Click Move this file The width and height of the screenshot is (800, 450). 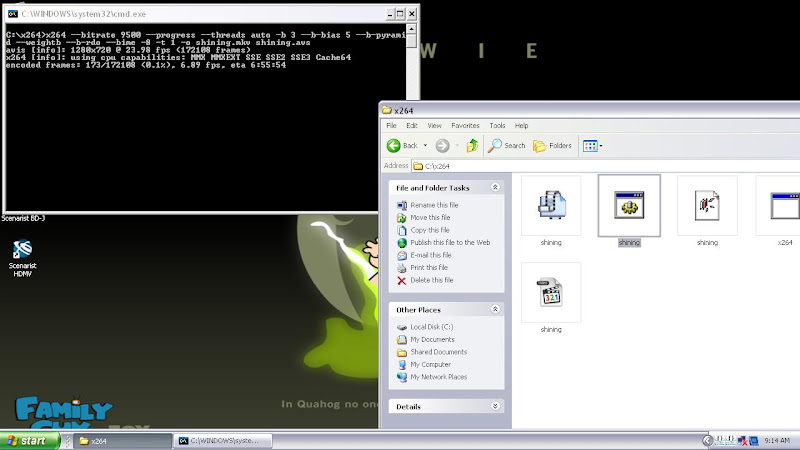point(430,217)
